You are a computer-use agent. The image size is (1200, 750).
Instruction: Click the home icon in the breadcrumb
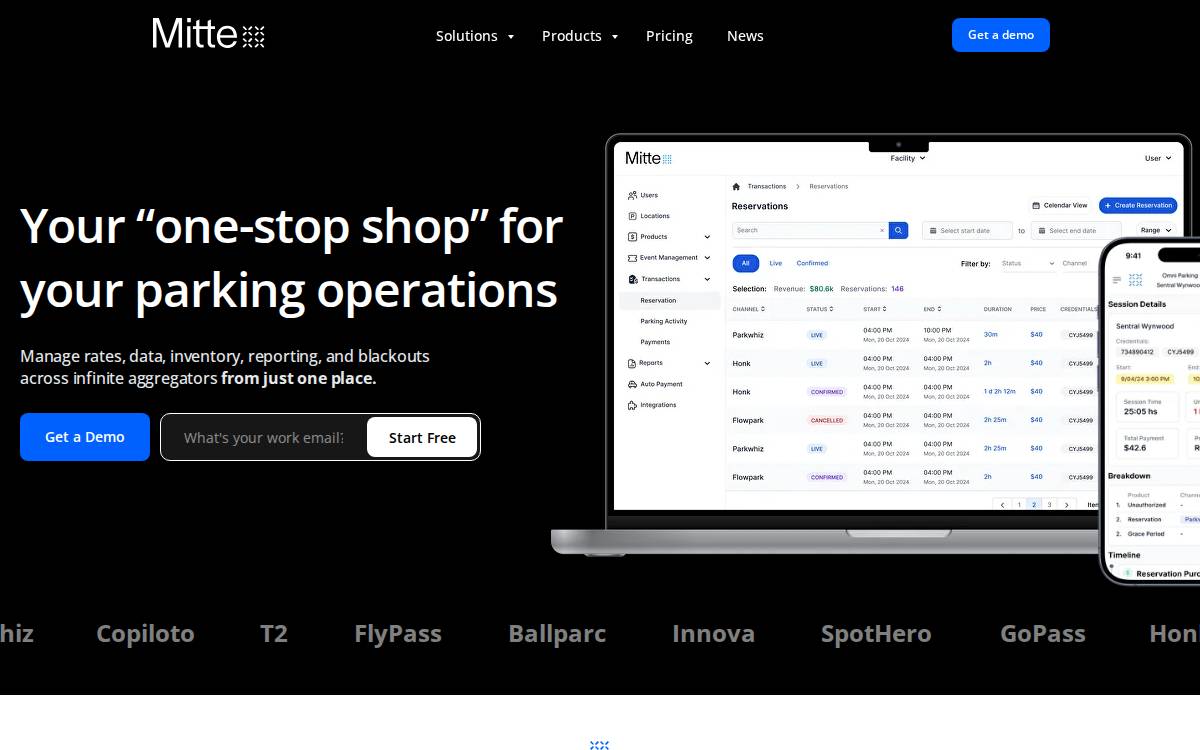point(736,186)
